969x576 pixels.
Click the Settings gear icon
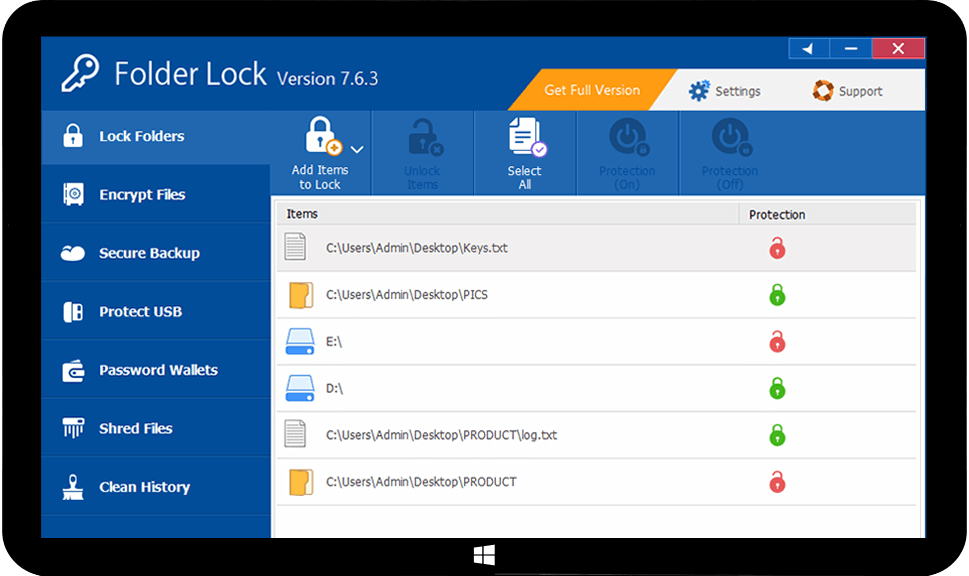pyautogui.click(x=699, y=91)
